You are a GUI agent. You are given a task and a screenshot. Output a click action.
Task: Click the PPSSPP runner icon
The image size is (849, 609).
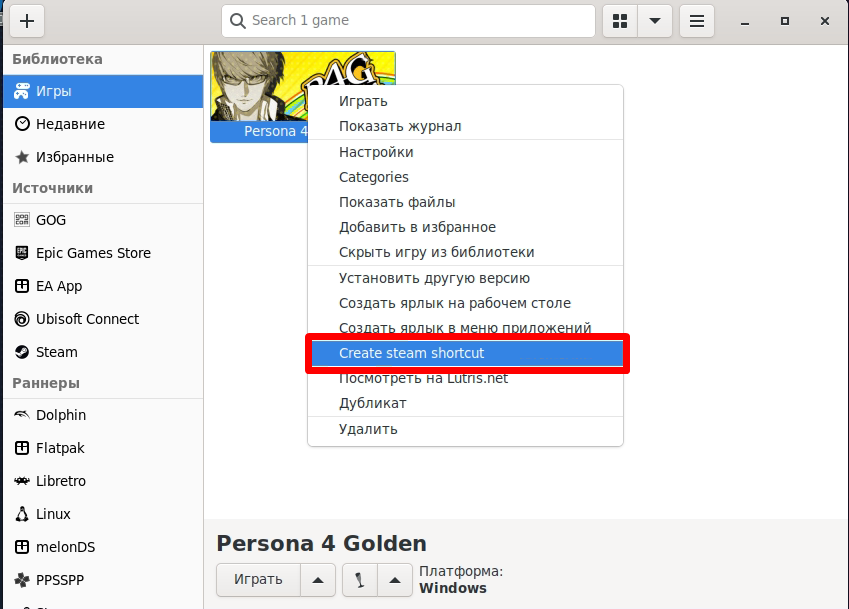coord(22,580)
